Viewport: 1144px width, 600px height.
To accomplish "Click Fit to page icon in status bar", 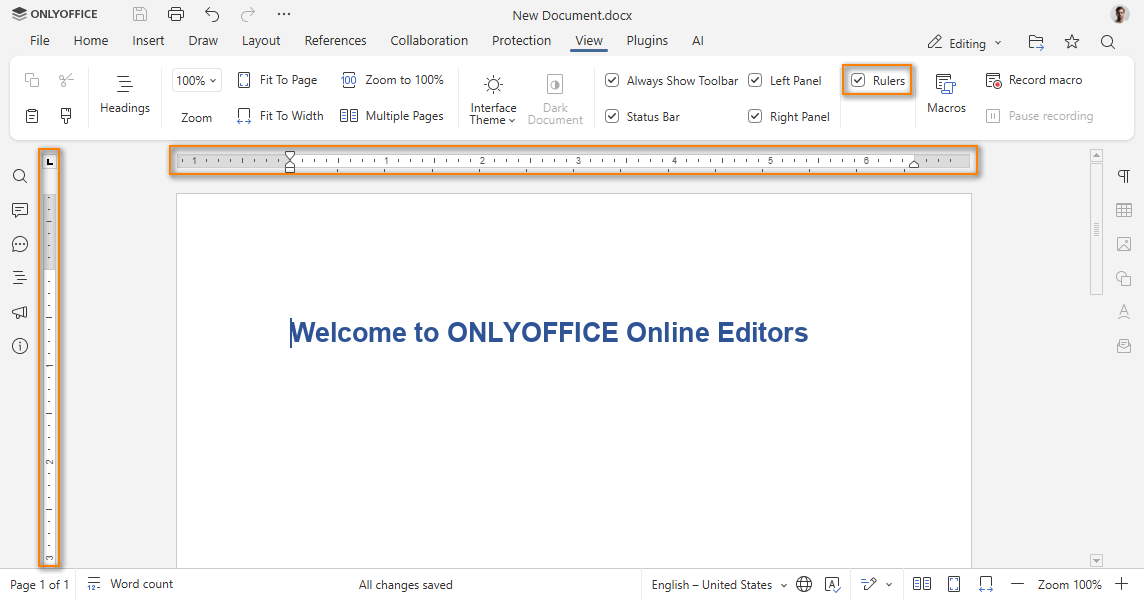I will coord(954,584).
